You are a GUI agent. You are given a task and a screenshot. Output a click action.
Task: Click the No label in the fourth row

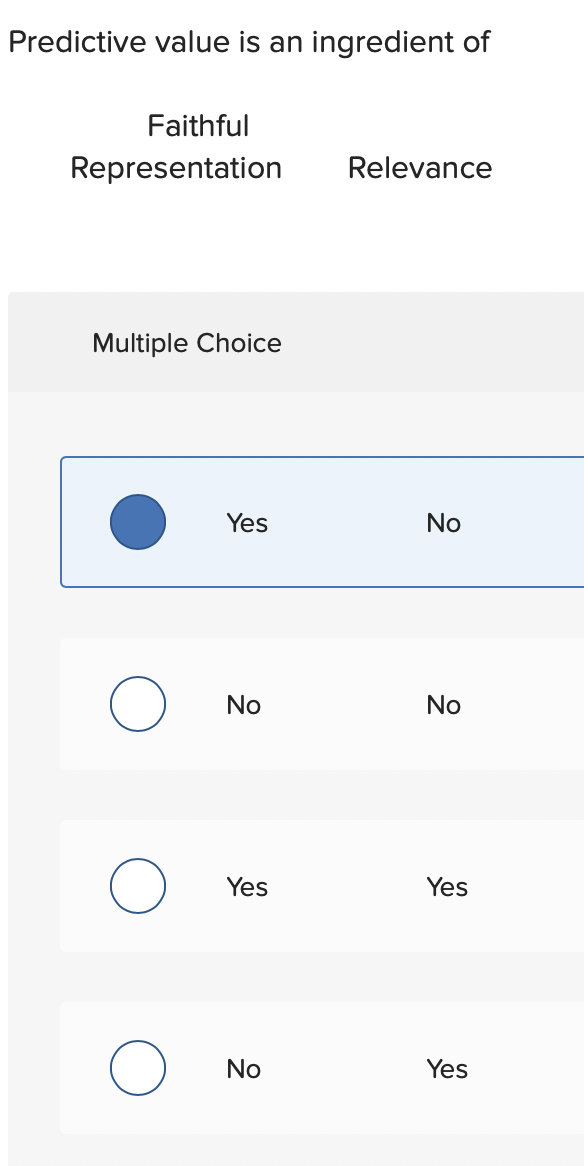[x=243, y=1068]
